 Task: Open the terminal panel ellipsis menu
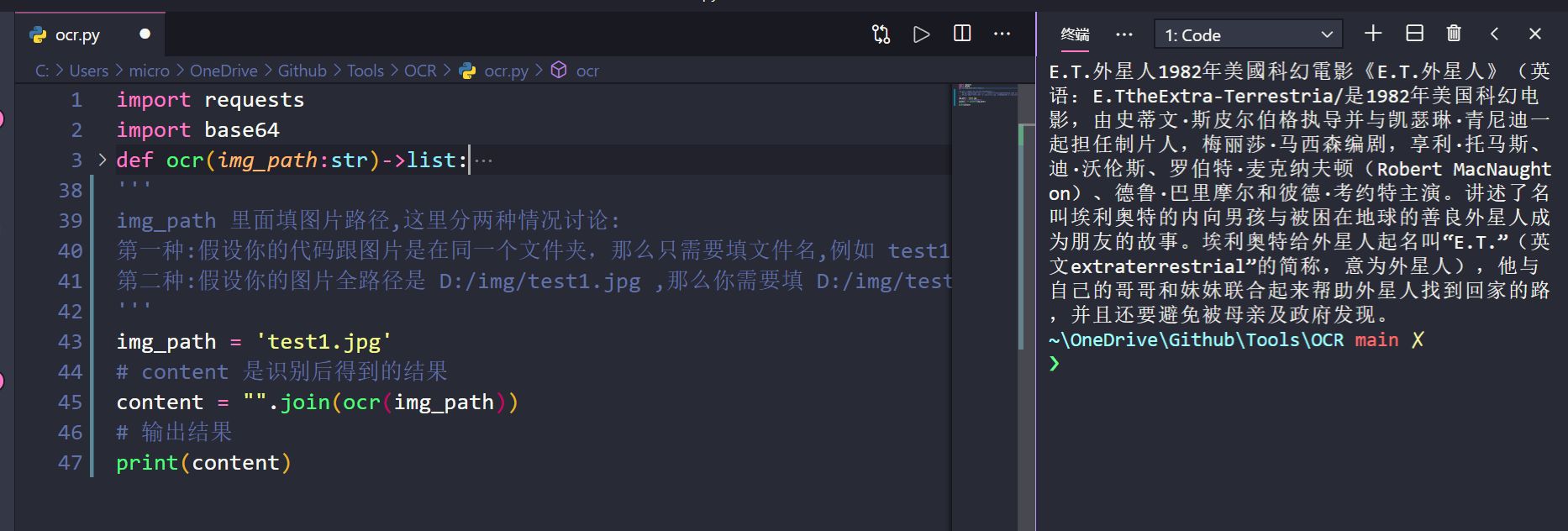1123,35
